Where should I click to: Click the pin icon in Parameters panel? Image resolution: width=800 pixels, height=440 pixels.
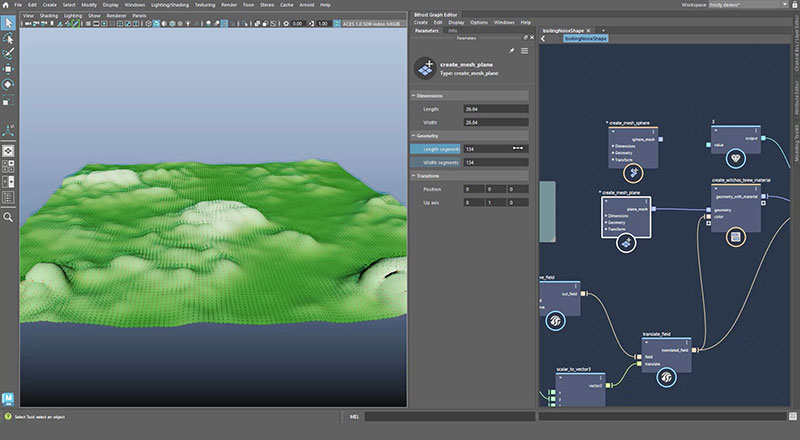pyautogui.click(x=511, y=51)
